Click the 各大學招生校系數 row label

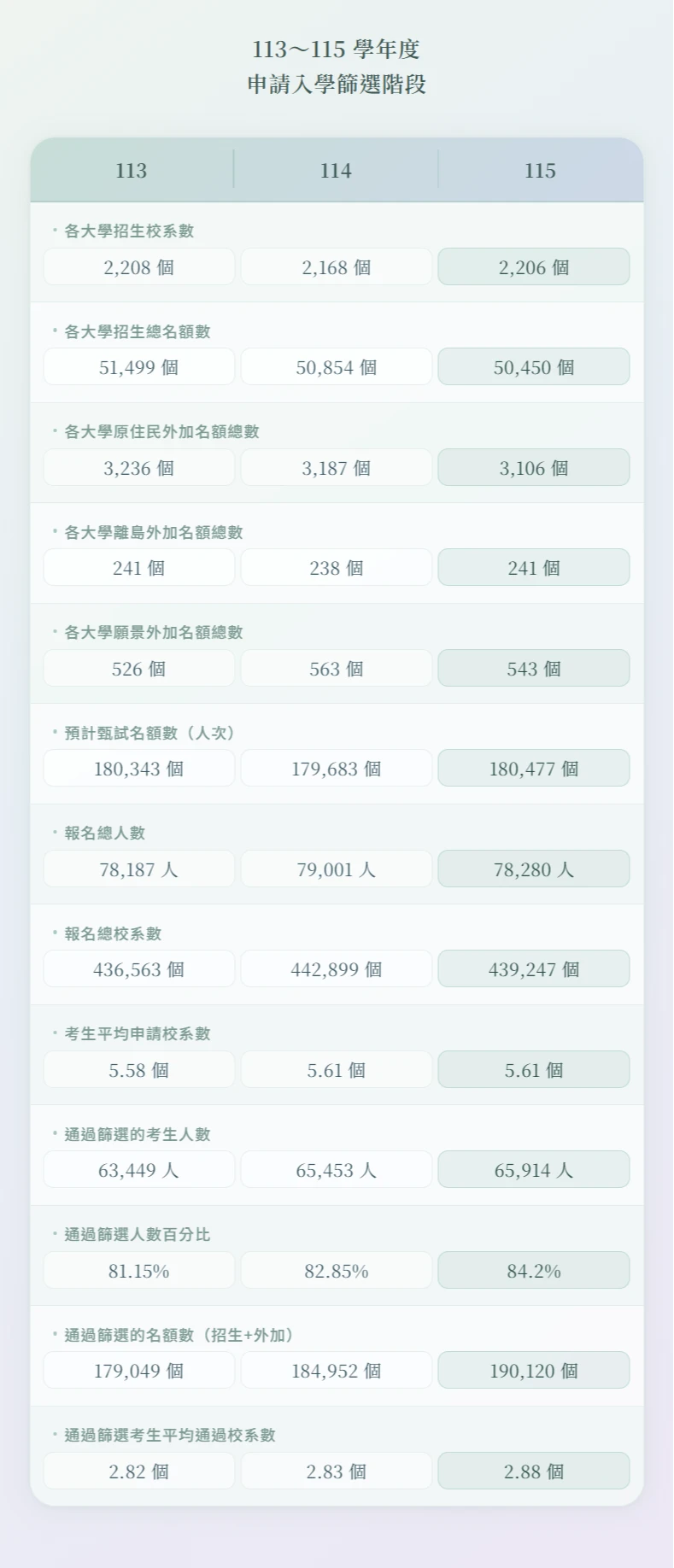coord(129,231)
